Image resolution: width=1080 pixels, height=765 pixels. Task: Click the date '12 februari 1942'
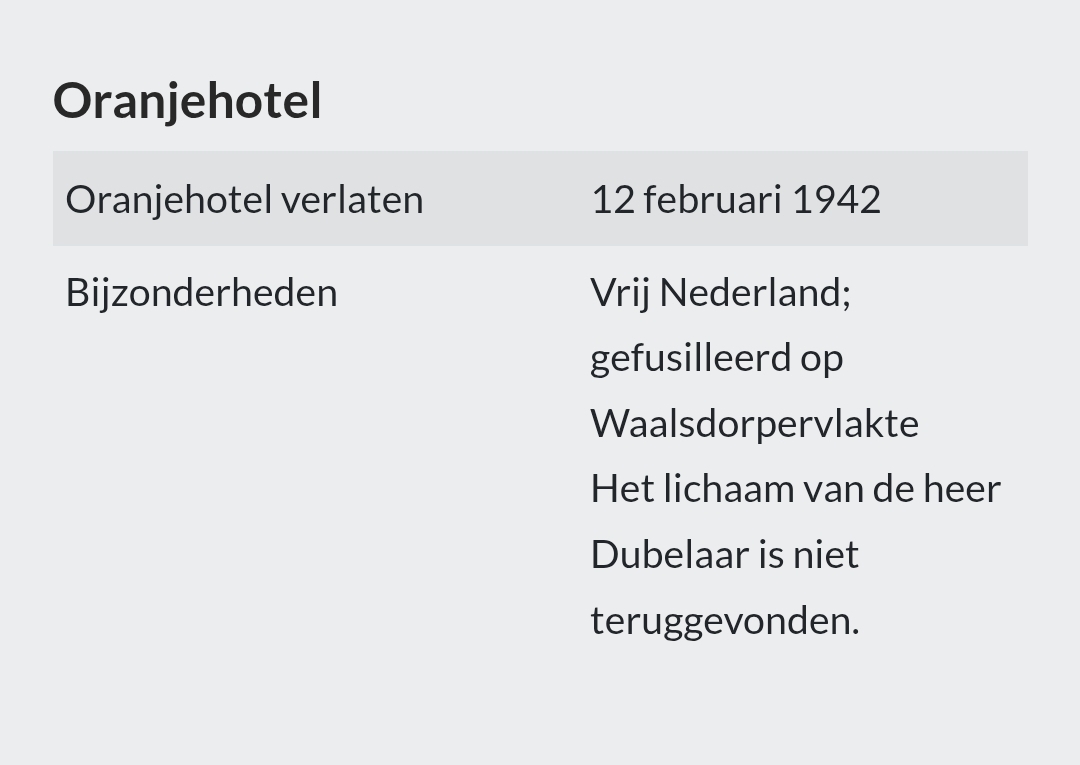736,200
